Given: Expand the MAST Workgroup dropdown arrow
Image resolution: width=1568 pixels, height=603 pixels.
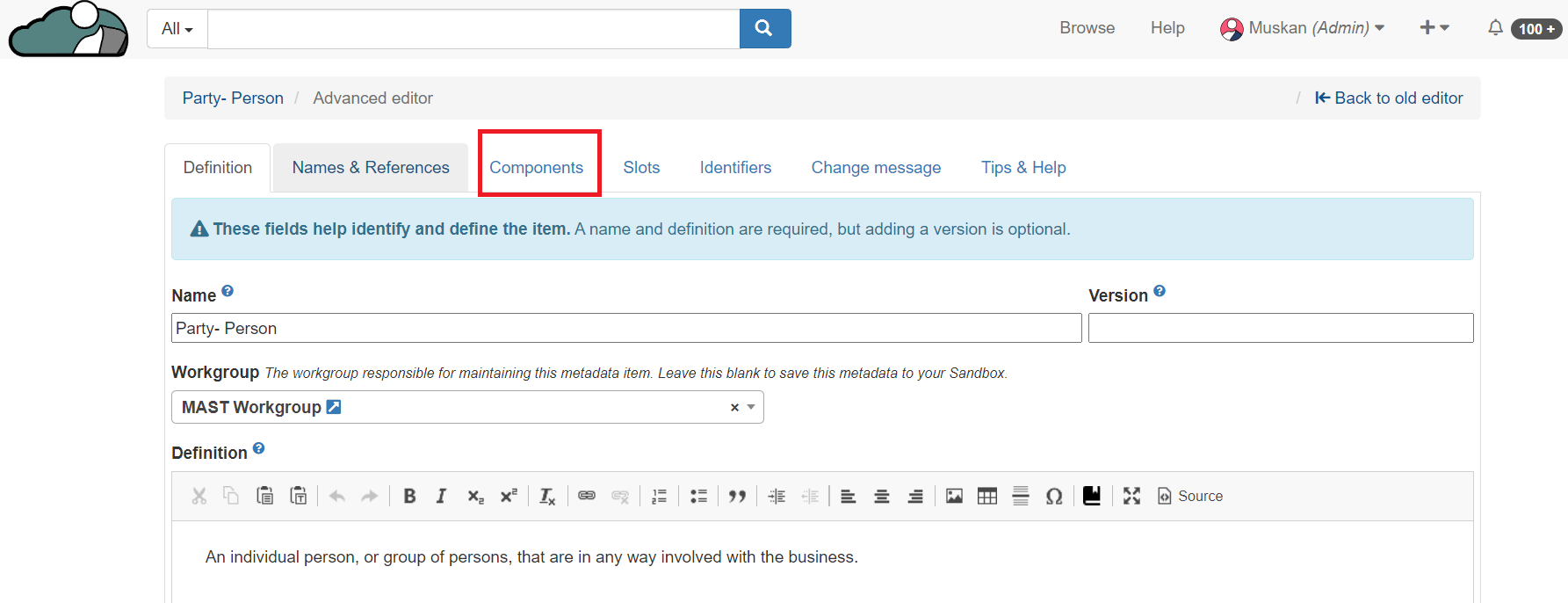Looking at the screenshot, I should click(751, 407).
